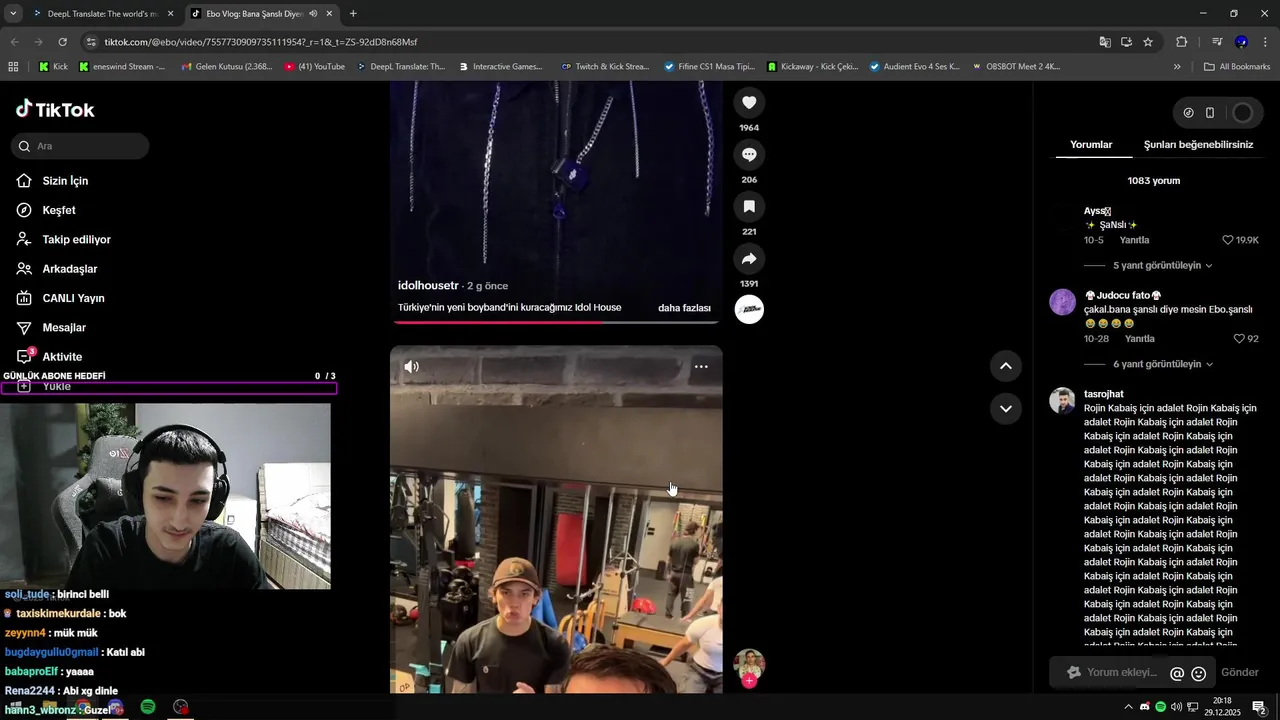Viewport: 1280px width, 720px height.
Task: Open a new browser tab
Action: coord(353,14)
